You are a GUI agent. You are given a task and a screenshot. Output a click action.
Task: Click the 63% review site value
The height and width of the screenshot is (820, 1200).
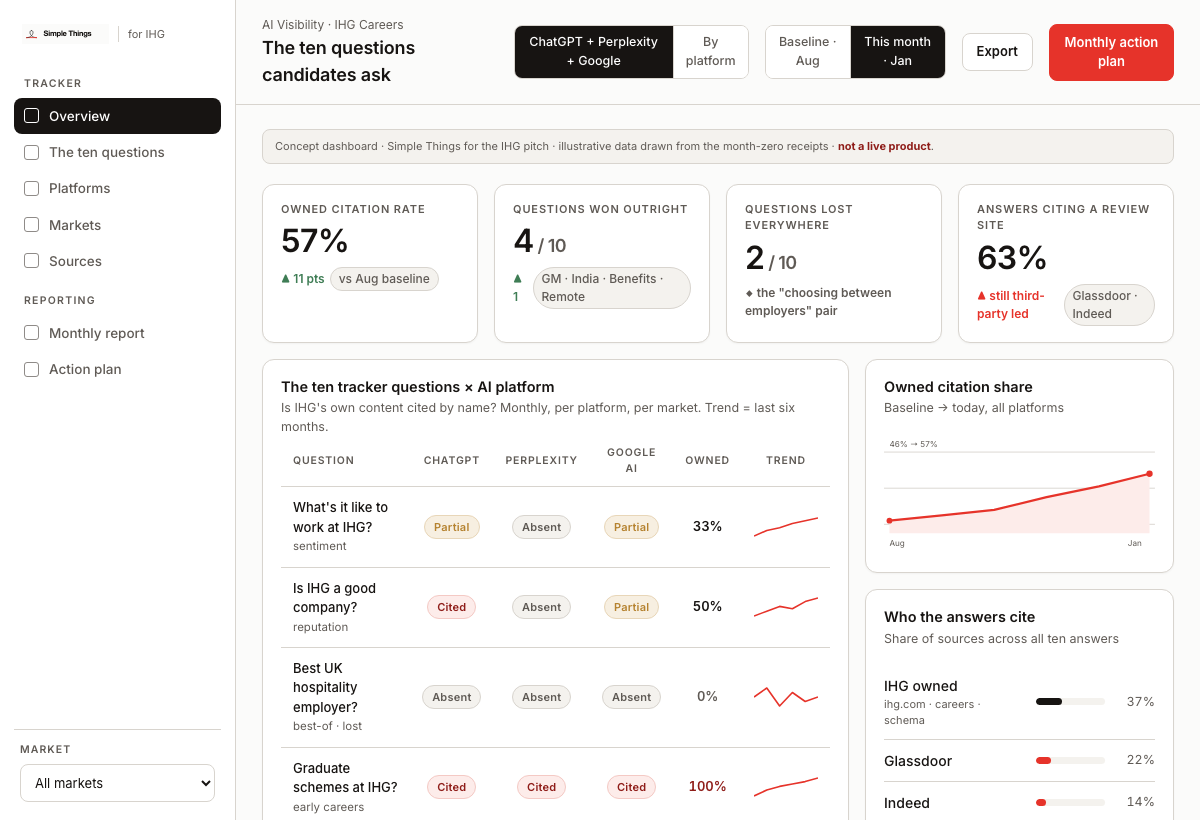pyautogui.click(x=1012, y=258)
